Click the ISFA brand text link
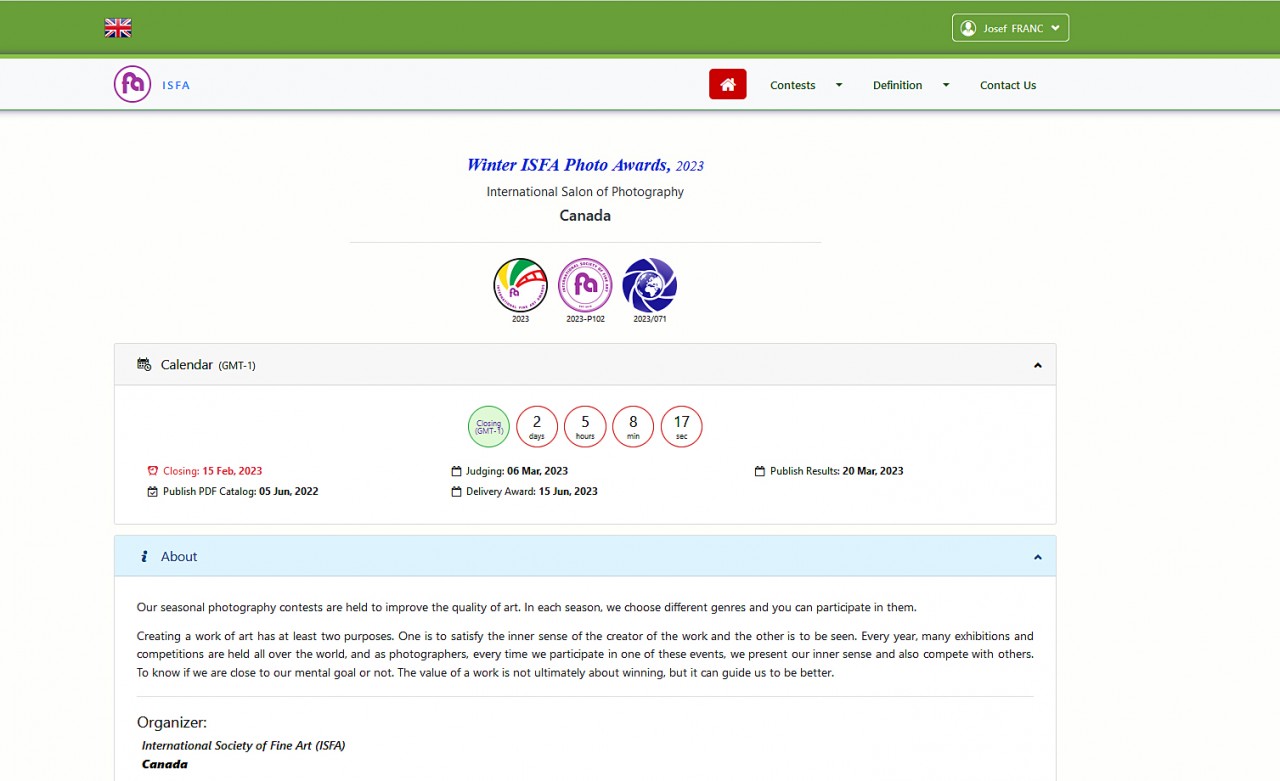The width and height of the screenshot is (1280, 781). pos(176,85)
